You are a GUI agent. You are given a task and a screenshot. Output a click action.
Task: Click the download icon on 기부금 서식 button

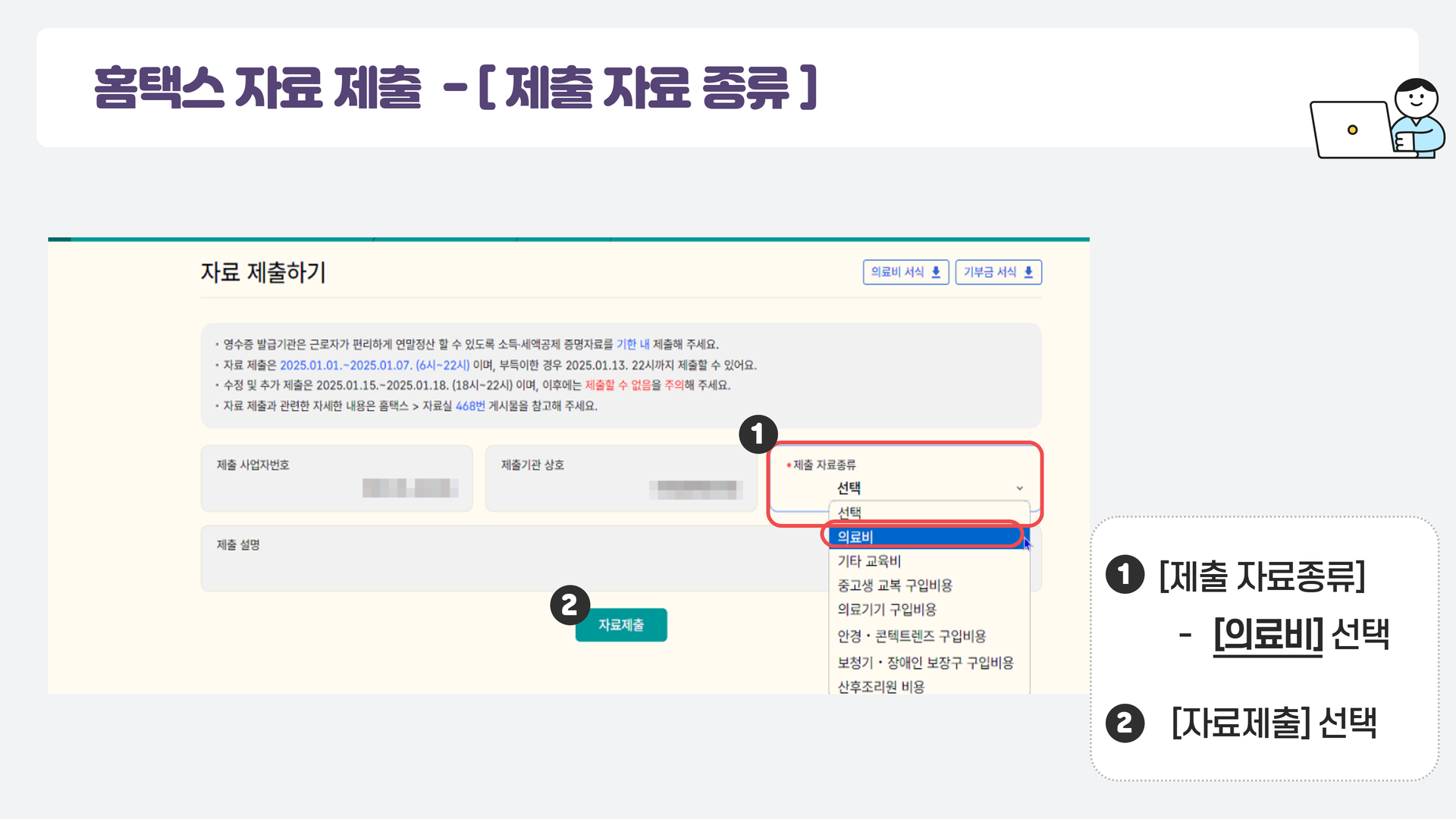1028,271
